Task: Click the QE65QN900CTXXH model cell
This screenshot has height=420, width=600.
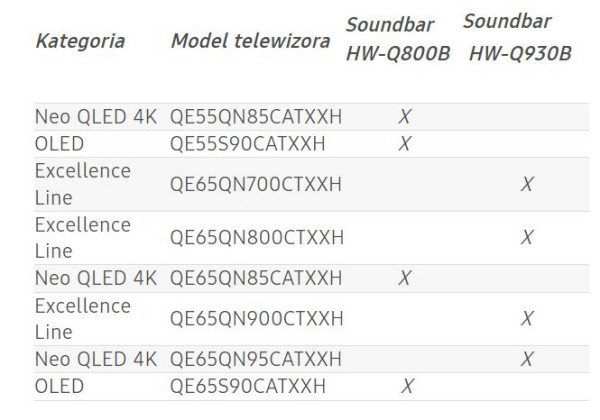Action: click(256, 318)
